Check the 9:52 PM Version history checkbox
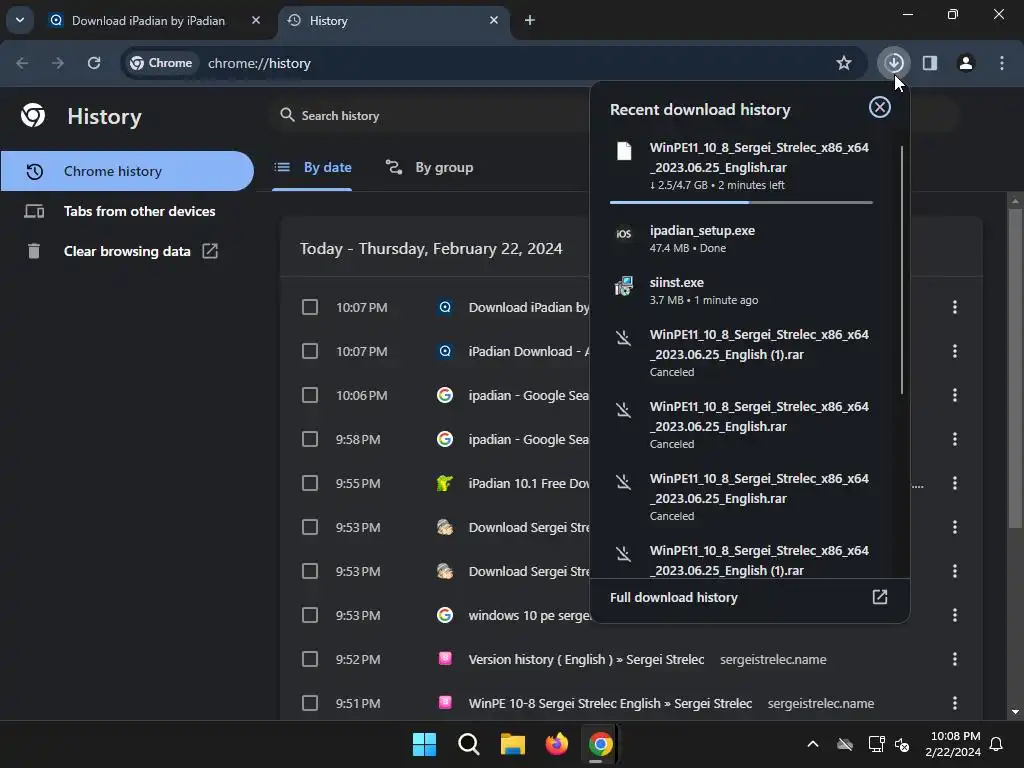The height and width of the screenshot is (768, 1024). click(310, 659)
